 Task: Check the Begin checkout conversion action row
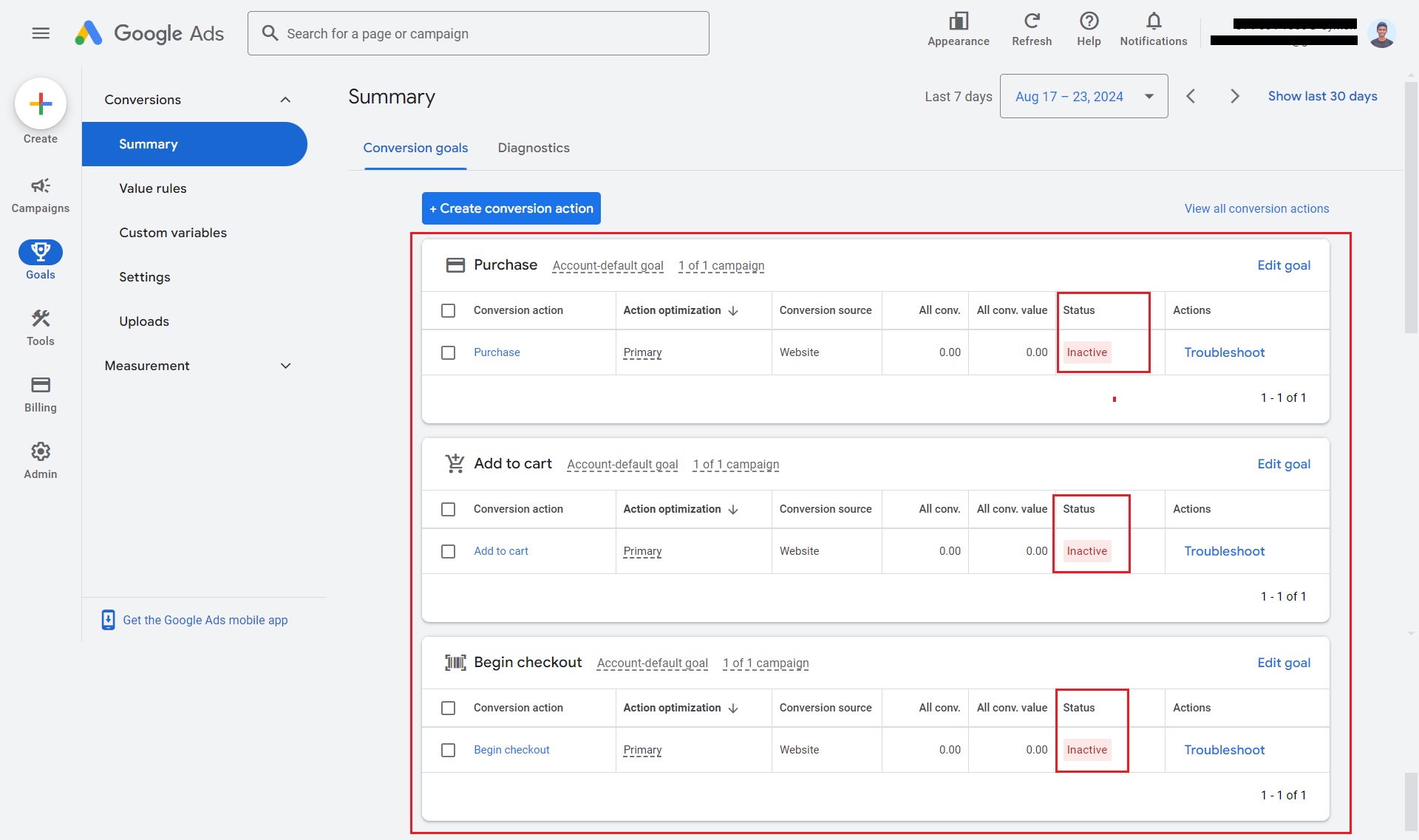point(448,751)
